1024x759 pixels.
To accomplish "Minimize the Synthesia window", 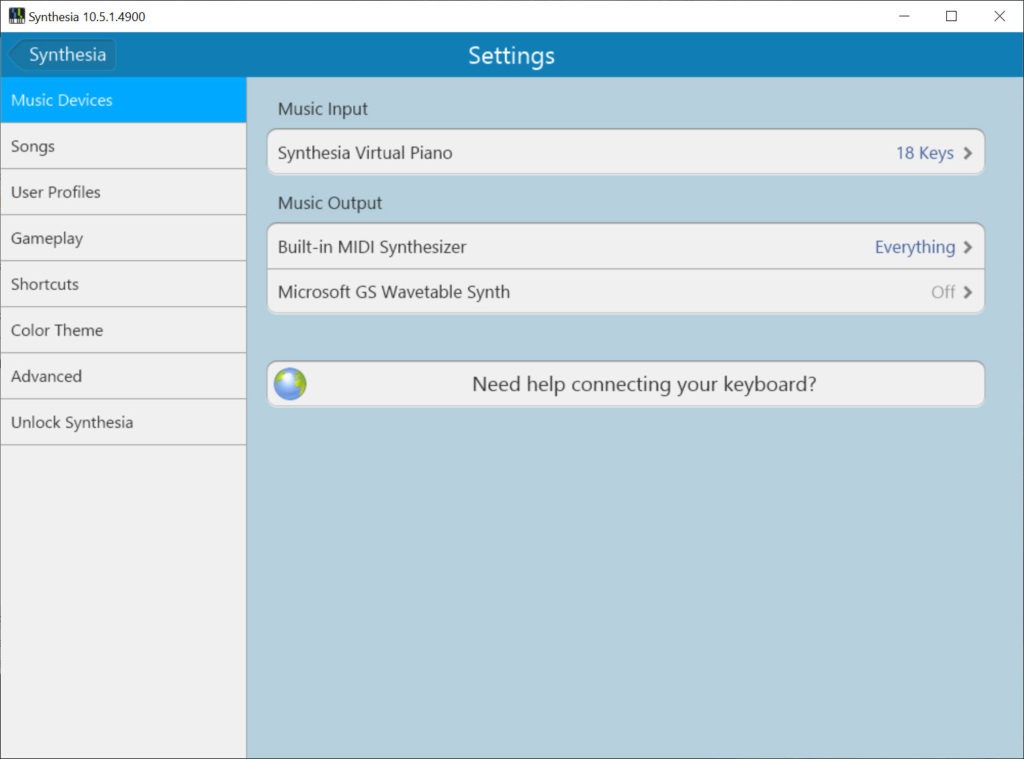I will tap(904, 16).
